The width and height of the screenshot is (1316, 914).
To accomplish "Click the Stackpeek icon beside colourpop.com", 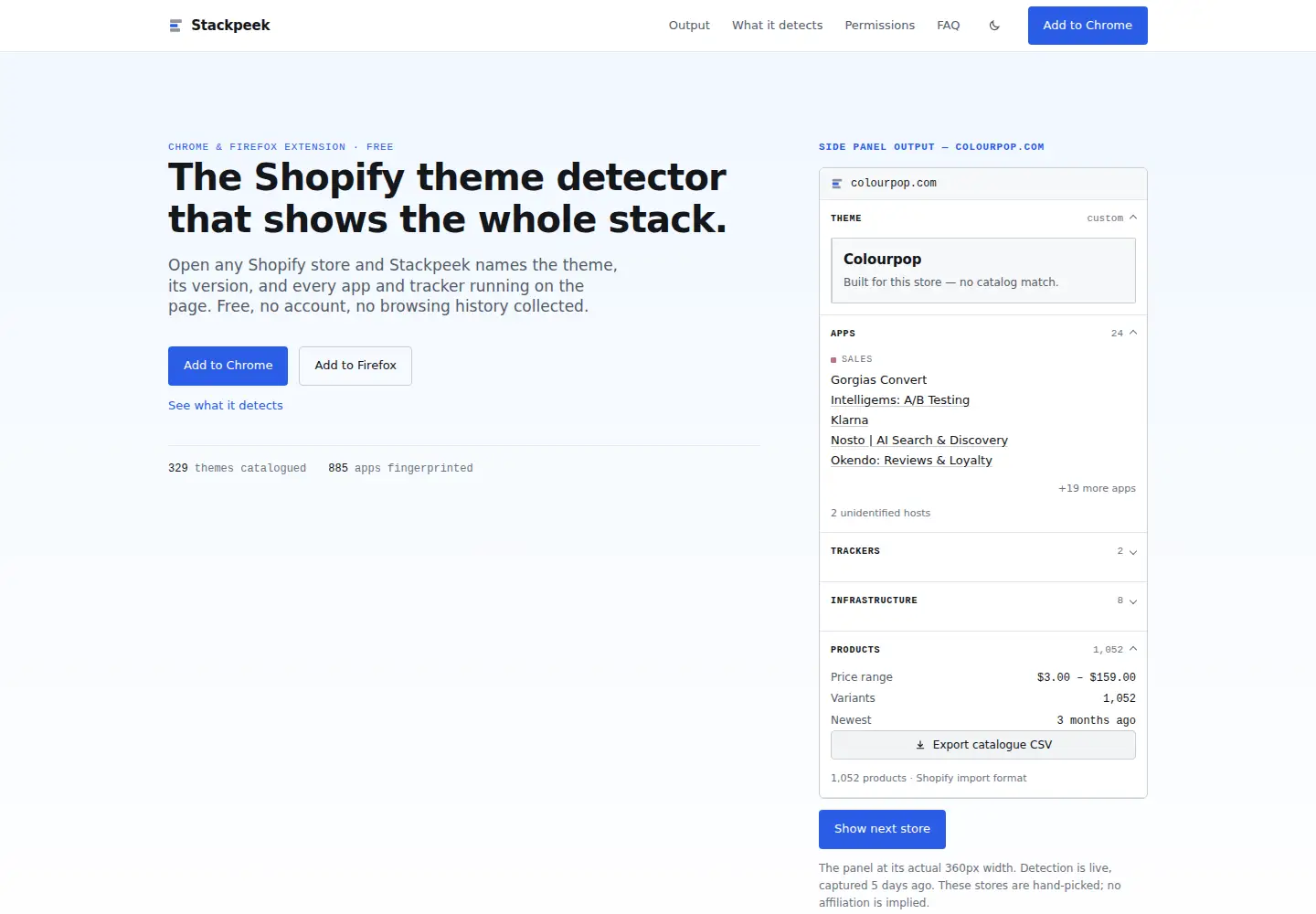I will (x=837, y=184).
